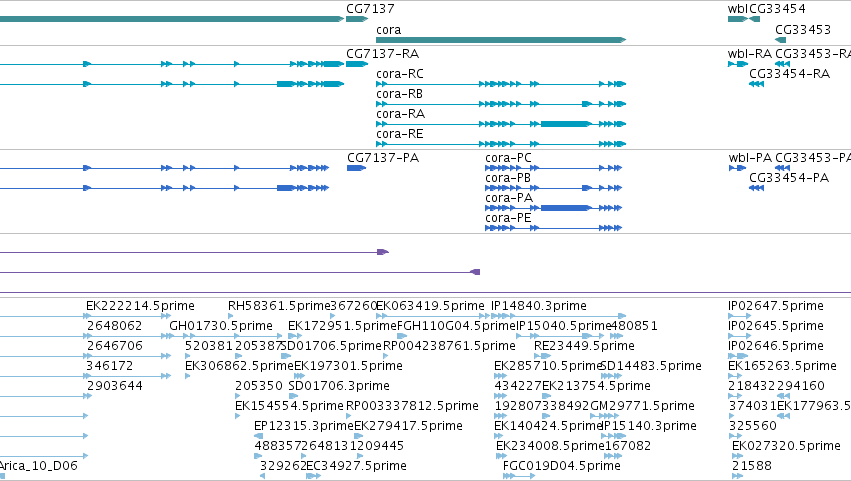Viewport: 851px width, 481px height.
Task: Click EST entry 346172
Action: click(110, 366)
